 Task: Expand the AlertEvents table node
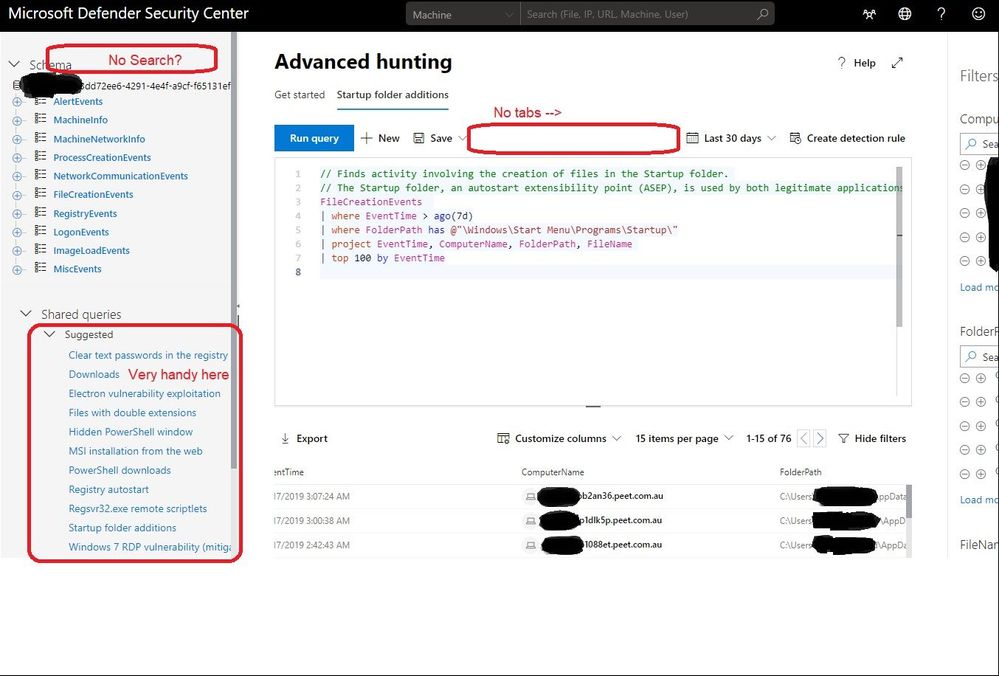click(x=17, y=102)
